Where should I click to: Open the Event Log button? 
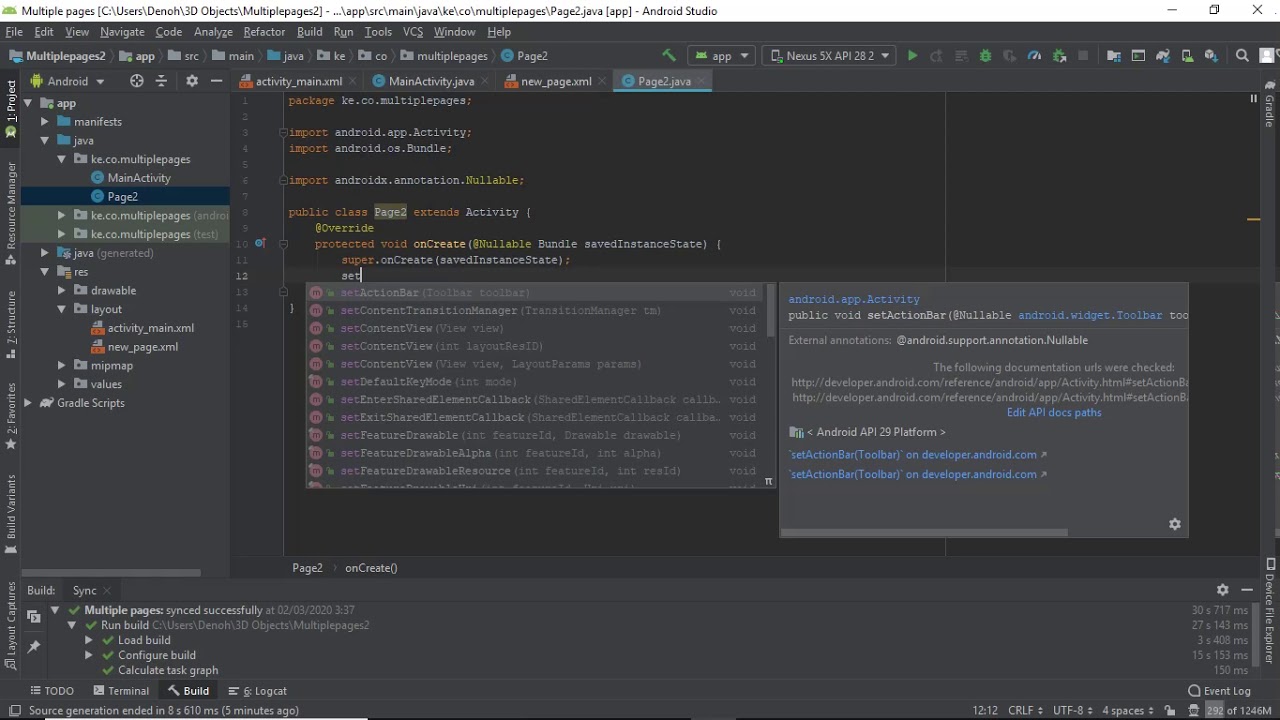1219,691
